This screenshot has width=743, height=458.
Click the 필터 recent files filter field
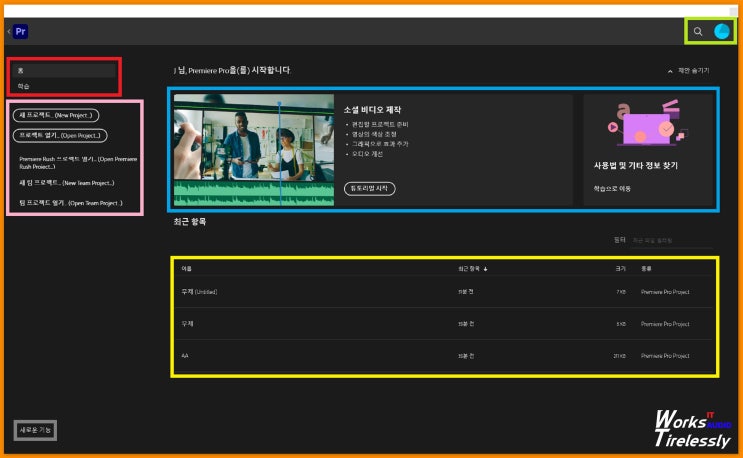tap(672, 241)
